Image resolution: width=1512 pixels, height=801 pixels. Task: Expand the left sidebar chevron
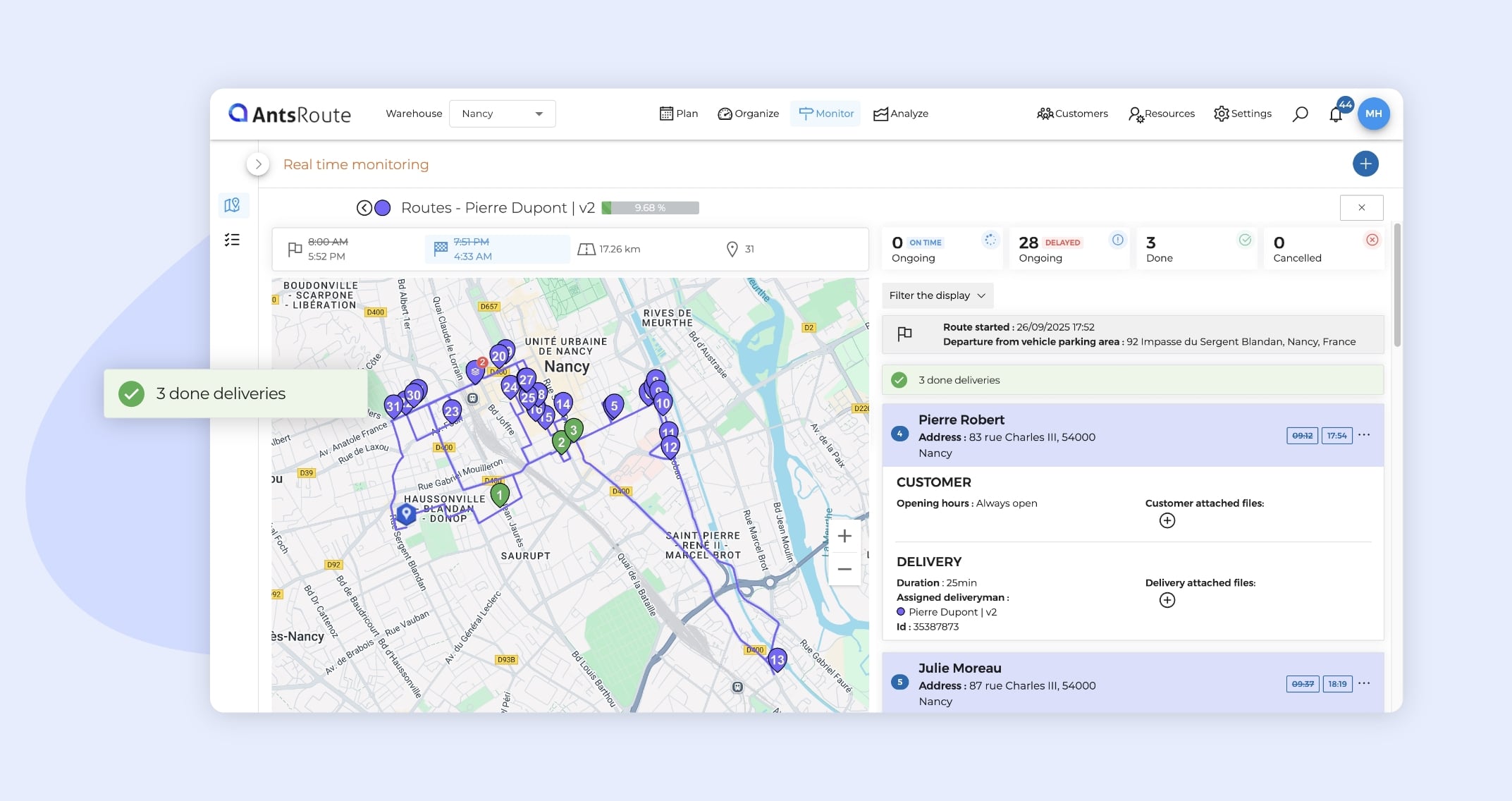[258, 164]
